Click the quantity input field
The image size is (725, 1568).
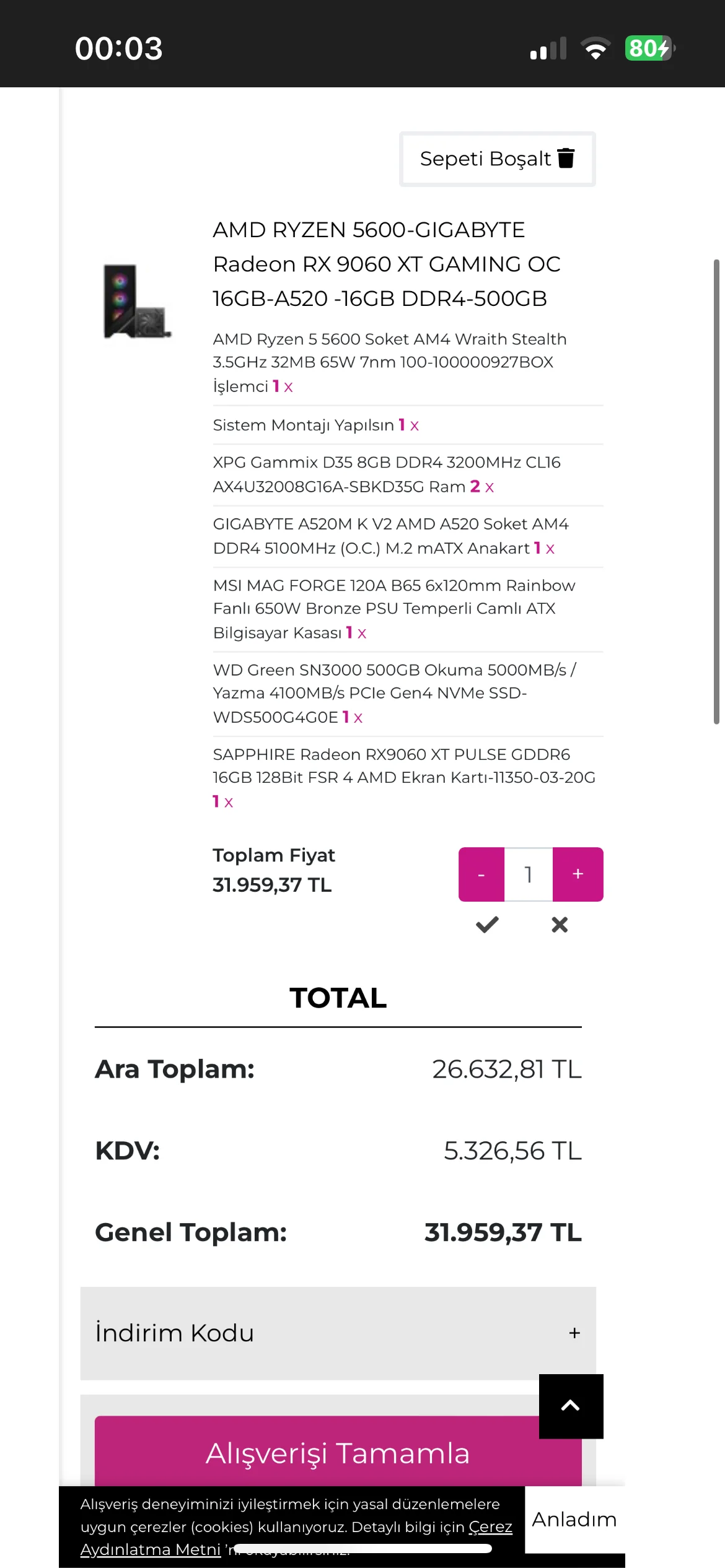click(529, 874)
